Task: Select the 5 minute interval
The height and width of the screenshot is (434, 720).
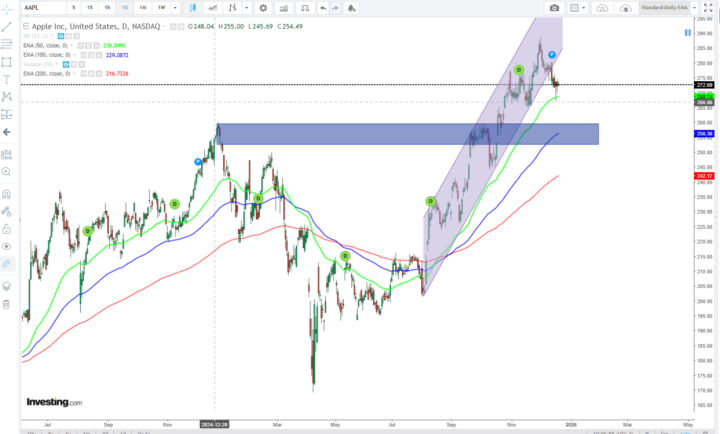Action: point(73,8)
